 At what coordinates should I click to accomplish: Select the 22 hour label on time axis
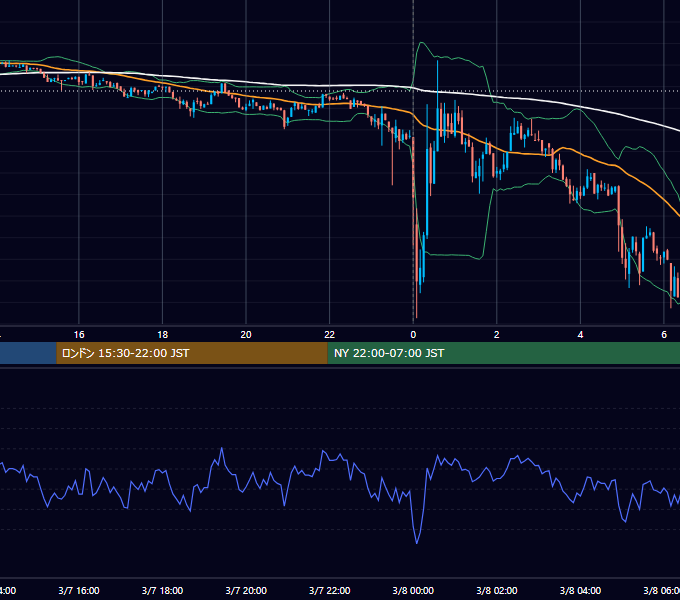pos(330,335)
